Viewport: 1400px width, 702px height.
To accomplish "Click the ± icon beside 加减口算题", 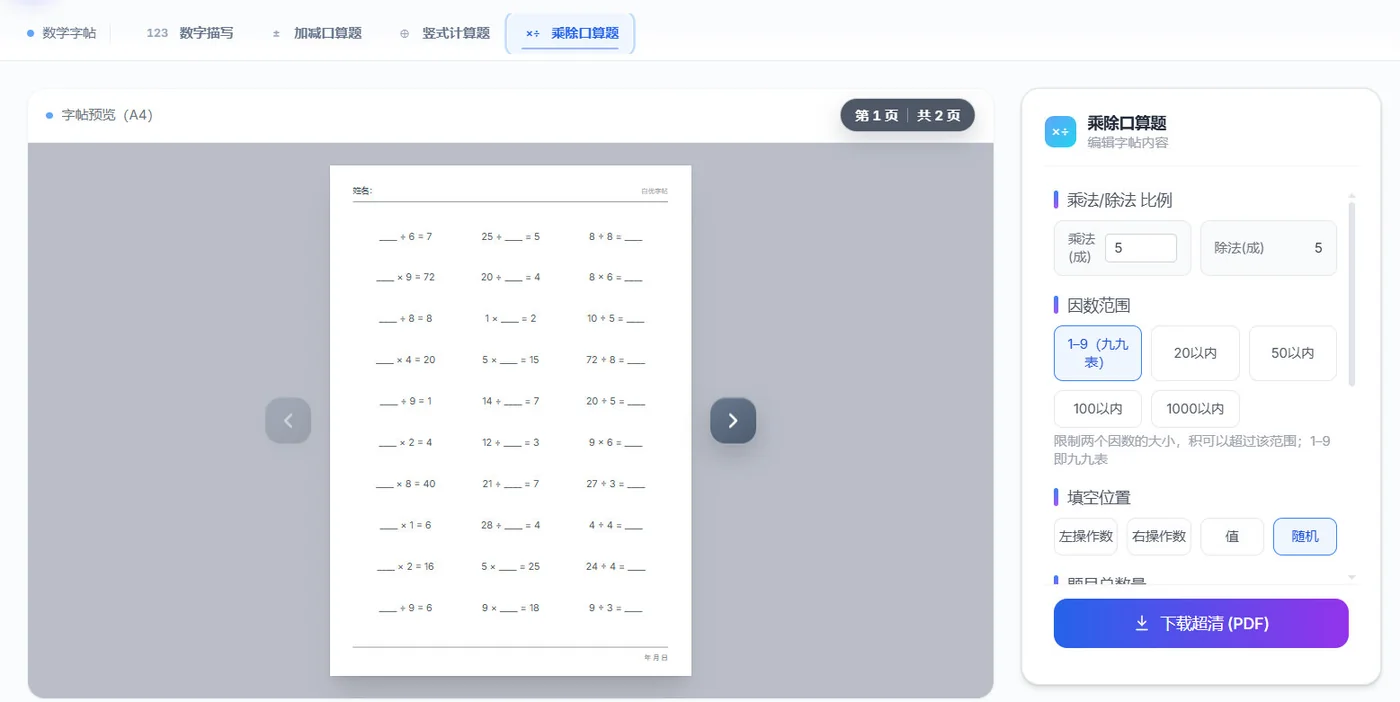I will (x=276, y=33).
